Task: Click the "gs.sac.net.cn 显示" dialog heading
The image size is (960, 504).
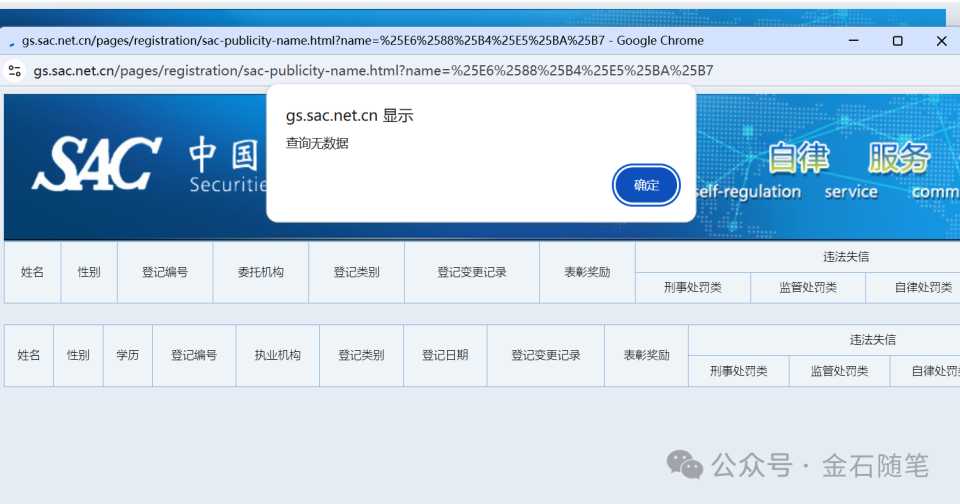Action: 350,116
